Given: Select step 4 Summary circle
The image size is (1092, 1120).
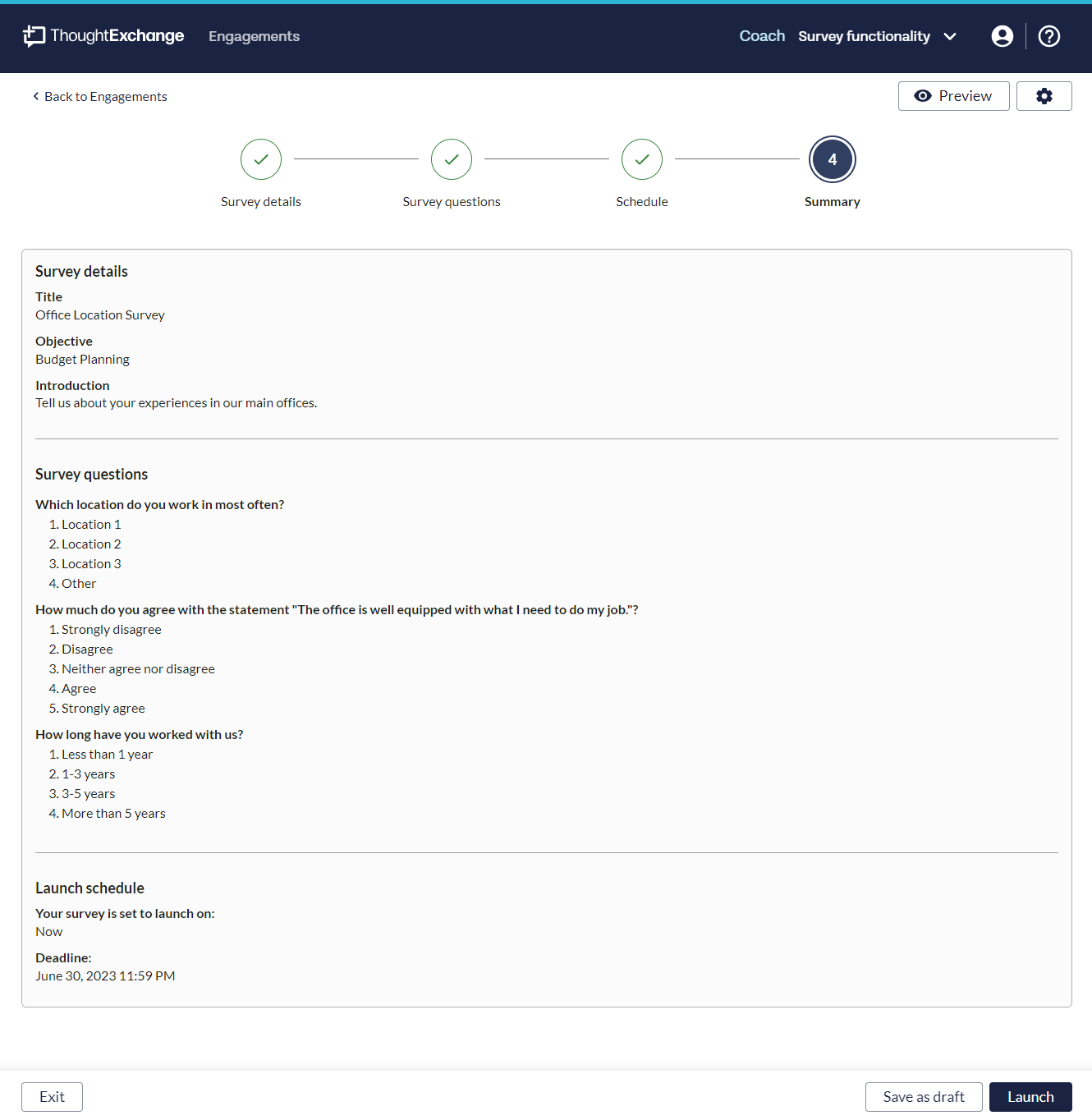Looking at the screenshot, I should (833, 159).
